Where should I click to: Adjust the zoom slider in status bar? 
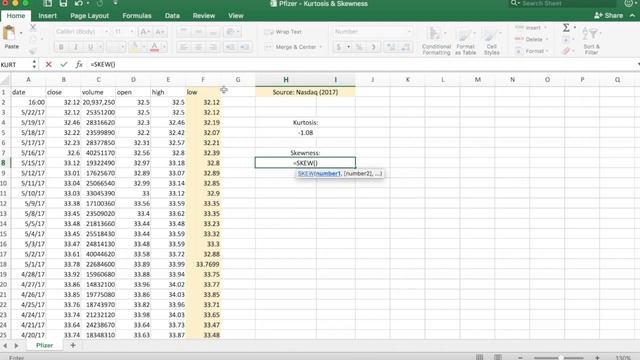click(x=561, y=358)
